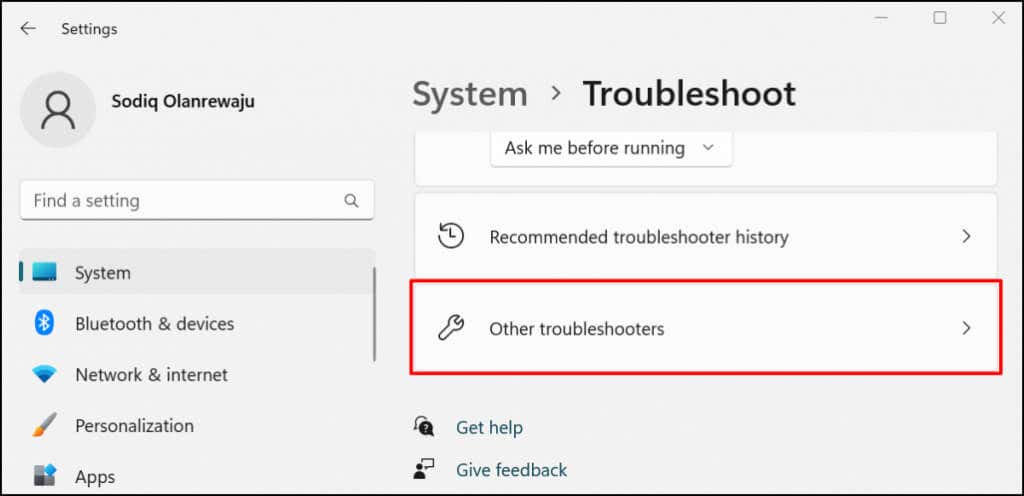
Task: Select System in the sidebar
Action: pos(197,272)
